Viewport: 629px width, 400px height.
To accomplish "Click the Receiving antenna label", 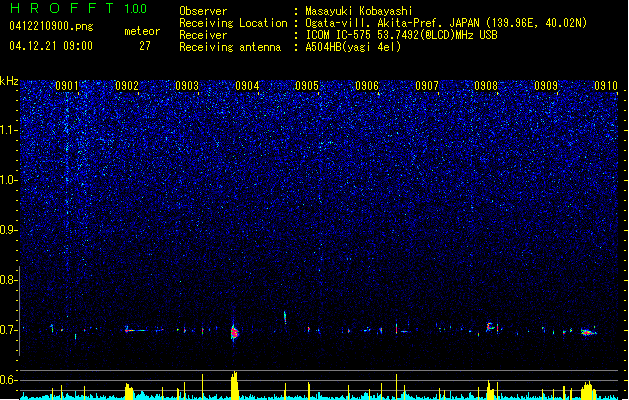I will coord(230,47).
